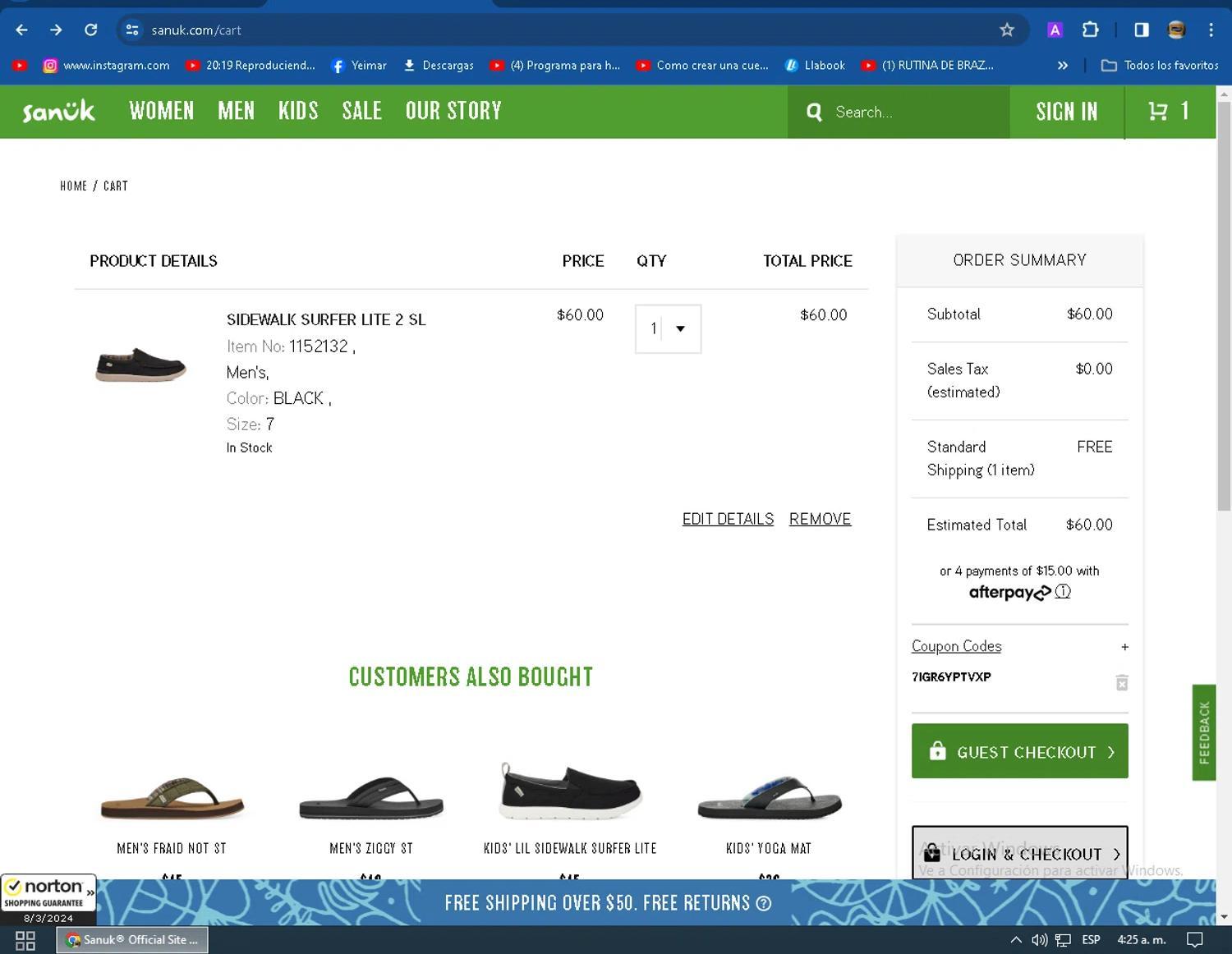Open the SIDEWALK SURFER LITE 2 SL product title

[x=326, y=319]
